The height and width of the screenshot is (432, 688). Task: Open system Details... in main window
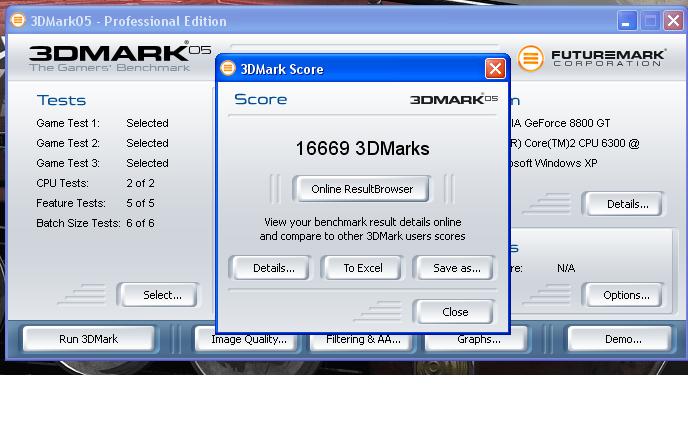point(627,204)
